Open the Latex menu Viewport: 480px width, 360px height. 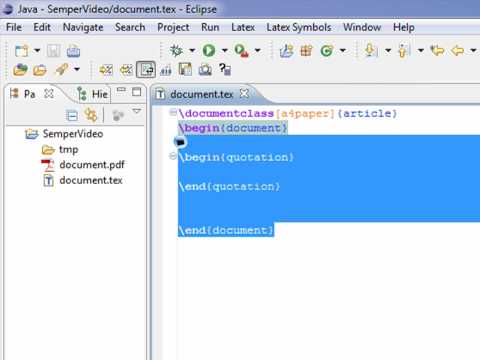[243, 27]
